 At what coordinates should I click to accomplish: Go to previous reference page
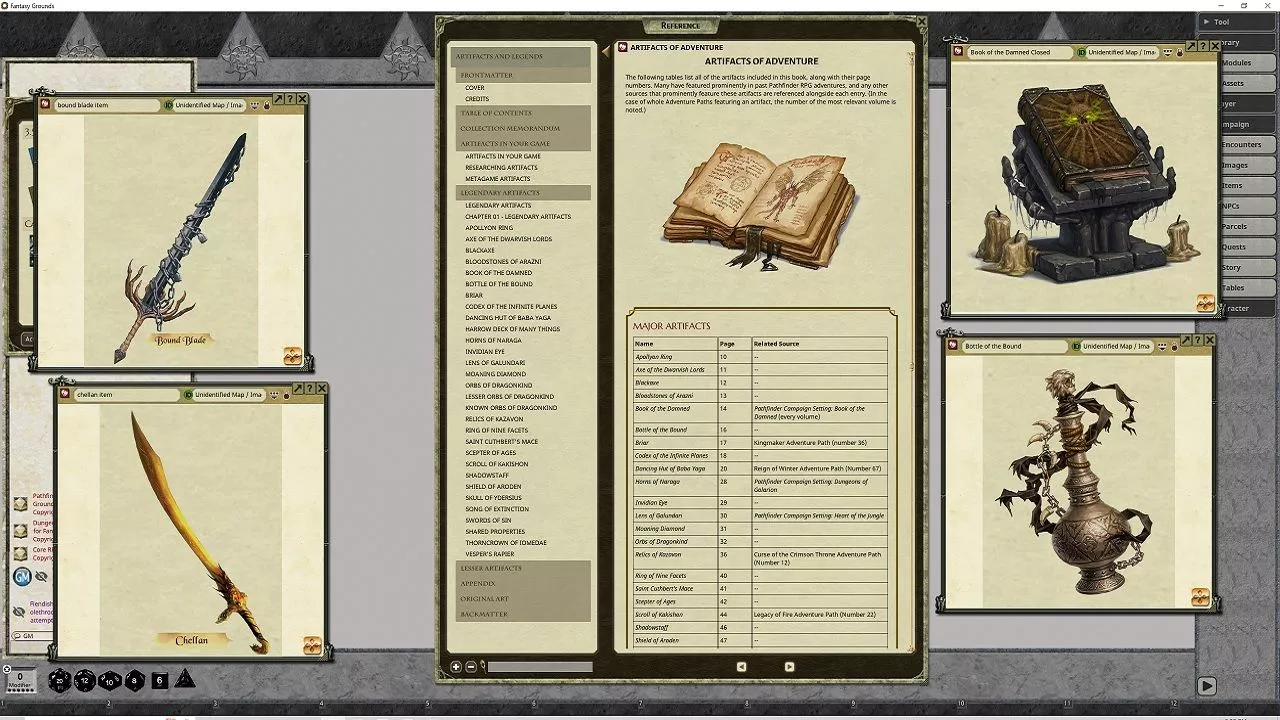(741, 667)
